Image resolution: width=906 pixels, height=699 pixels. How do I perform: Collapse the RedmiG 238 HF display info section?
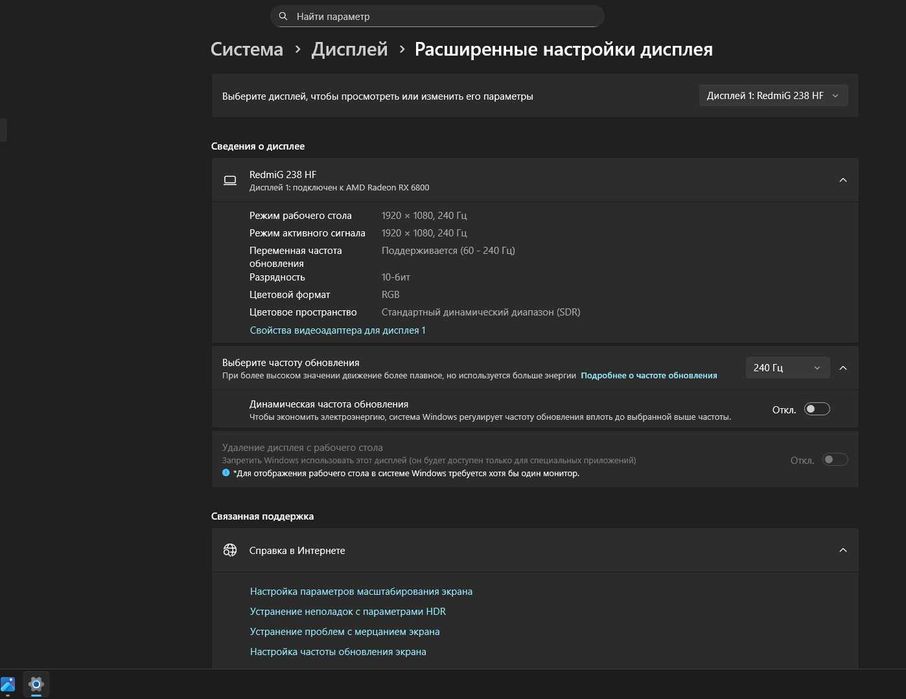(843, 180)
